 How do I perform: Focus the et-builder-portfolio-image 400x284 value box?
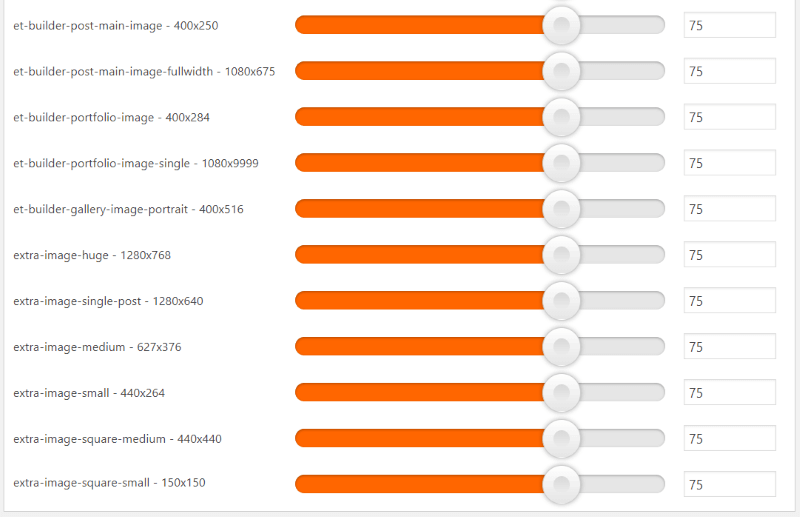point(729,117)
